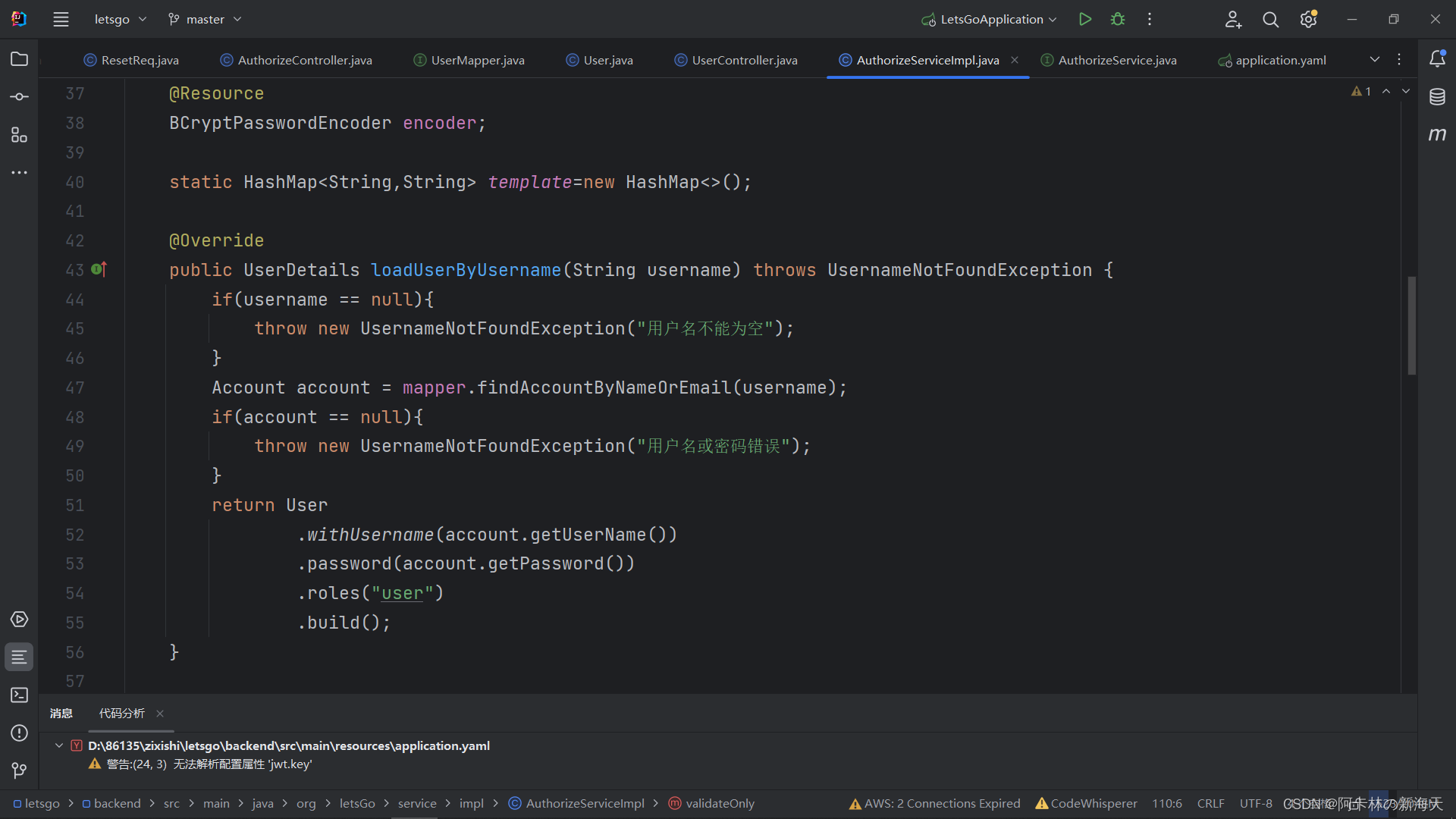The height and width of the screenshot is (819, 1456).
Task: Open the Project folder tool window
Action: 19,59
